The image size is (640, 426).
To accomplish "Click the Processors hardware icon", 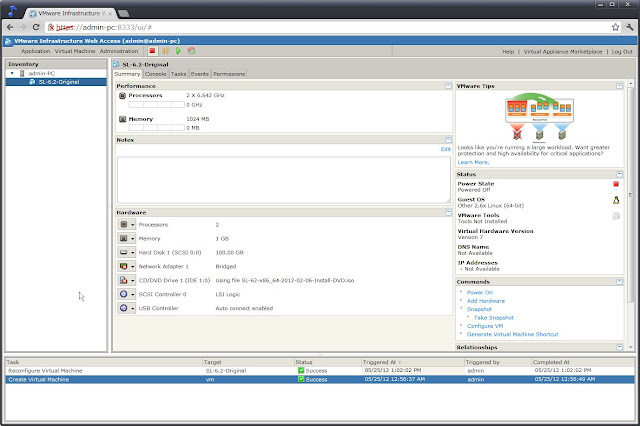I will [124, 224].
